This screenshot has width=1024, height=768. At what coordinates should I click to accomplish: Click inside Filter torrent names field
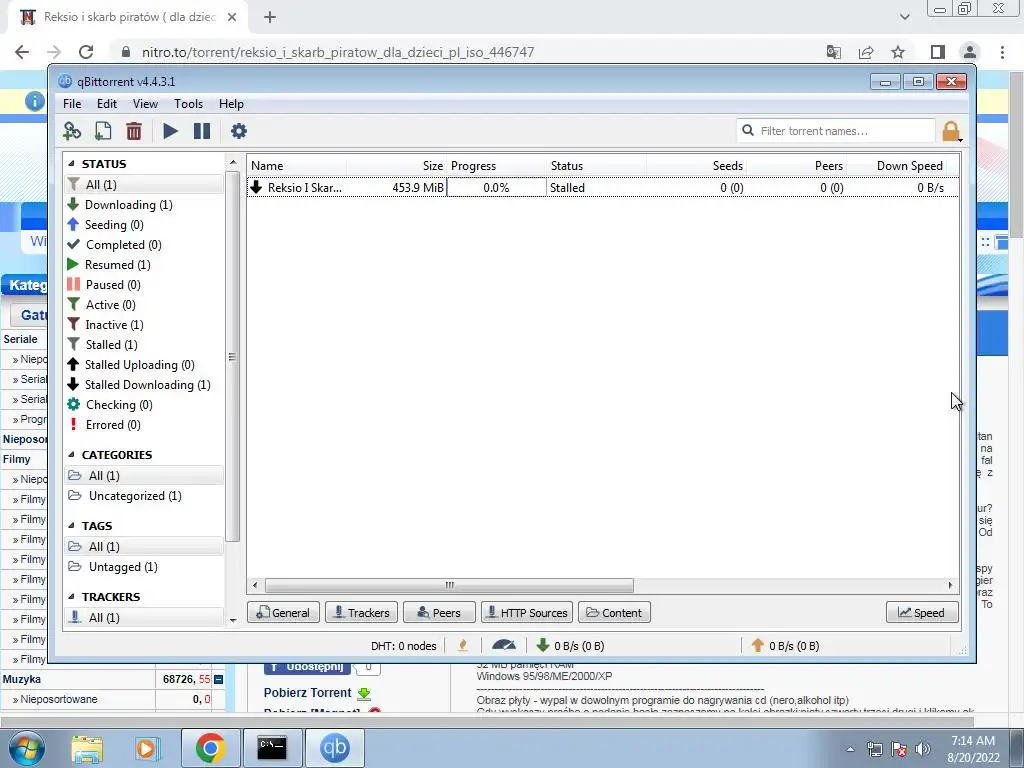[836, 131]
